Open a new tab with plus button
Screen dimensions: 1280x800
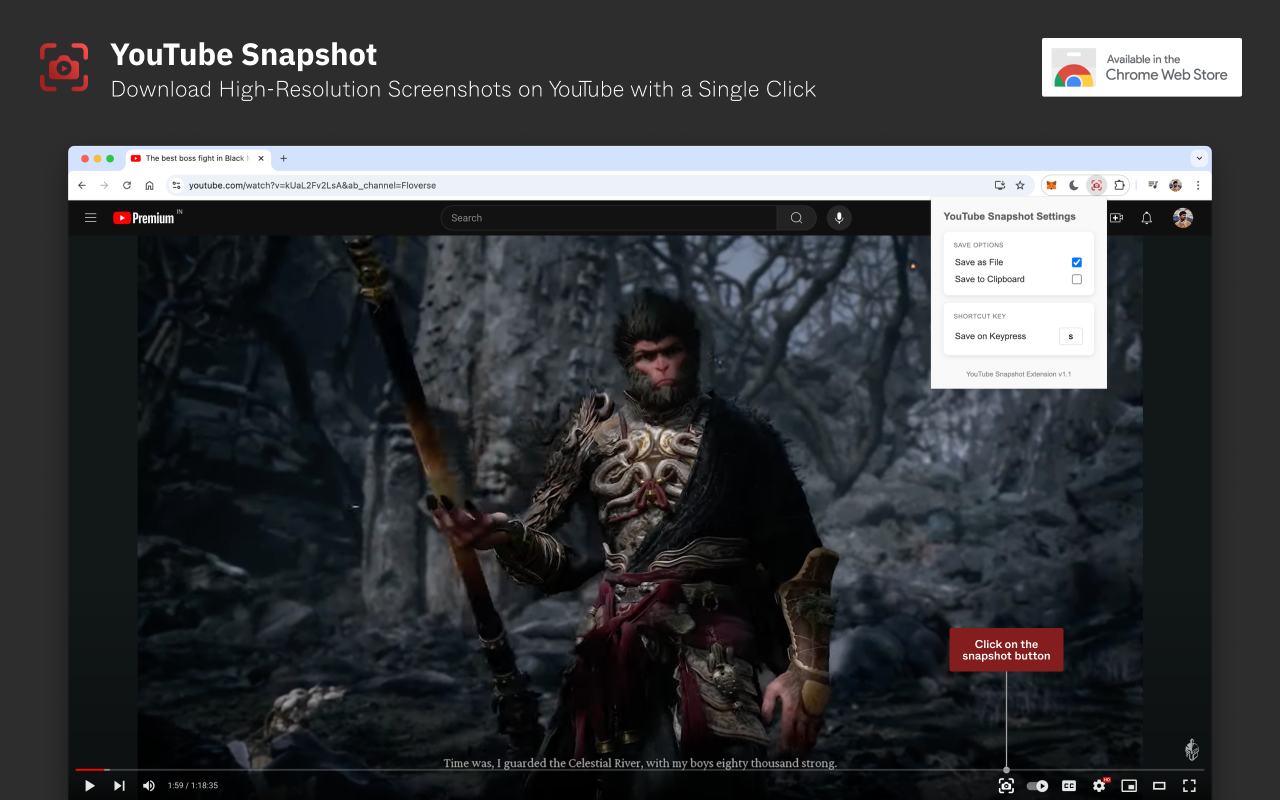click(284, 158)
